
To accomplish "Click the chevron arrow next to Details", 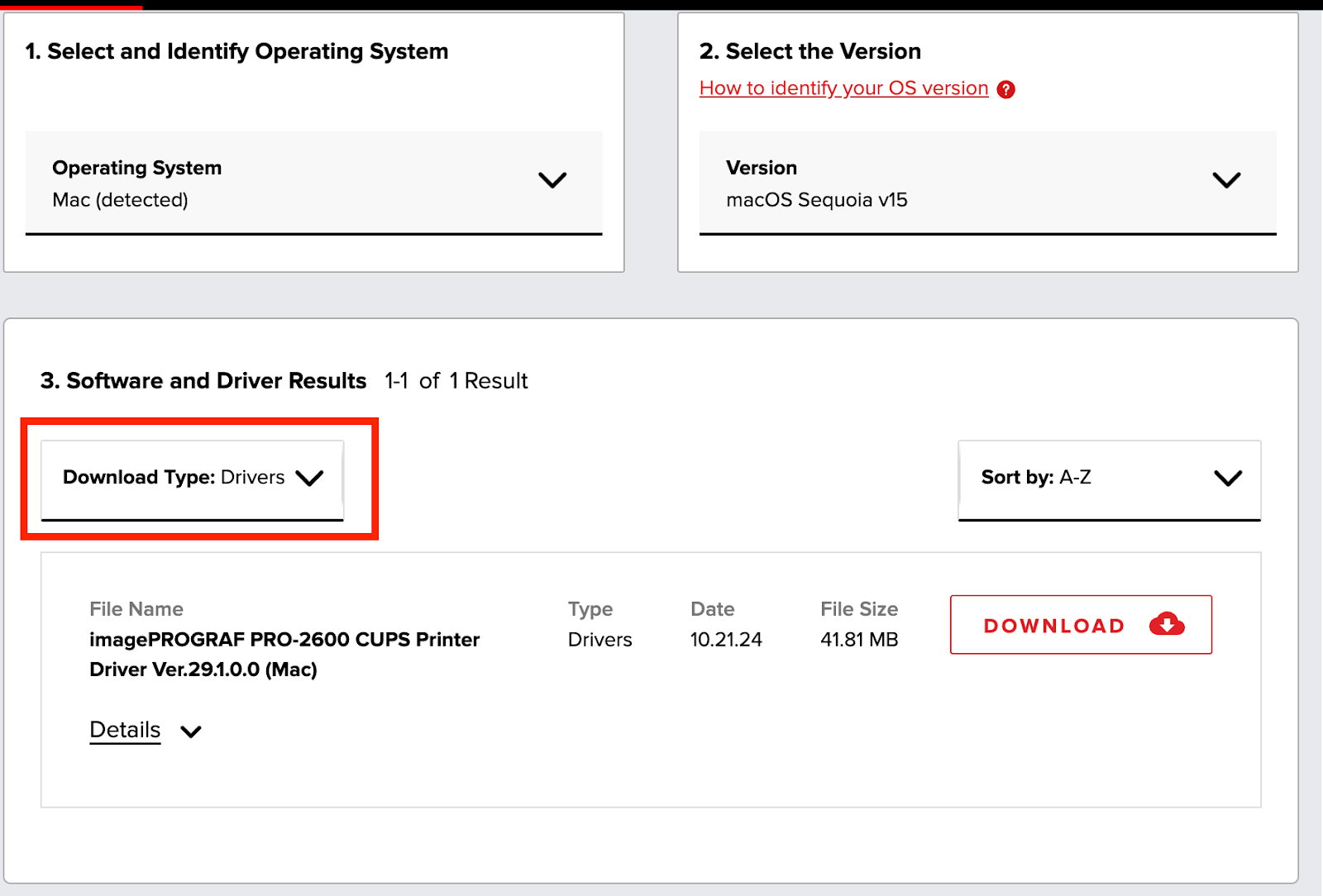I will click(x=191, y=732).
